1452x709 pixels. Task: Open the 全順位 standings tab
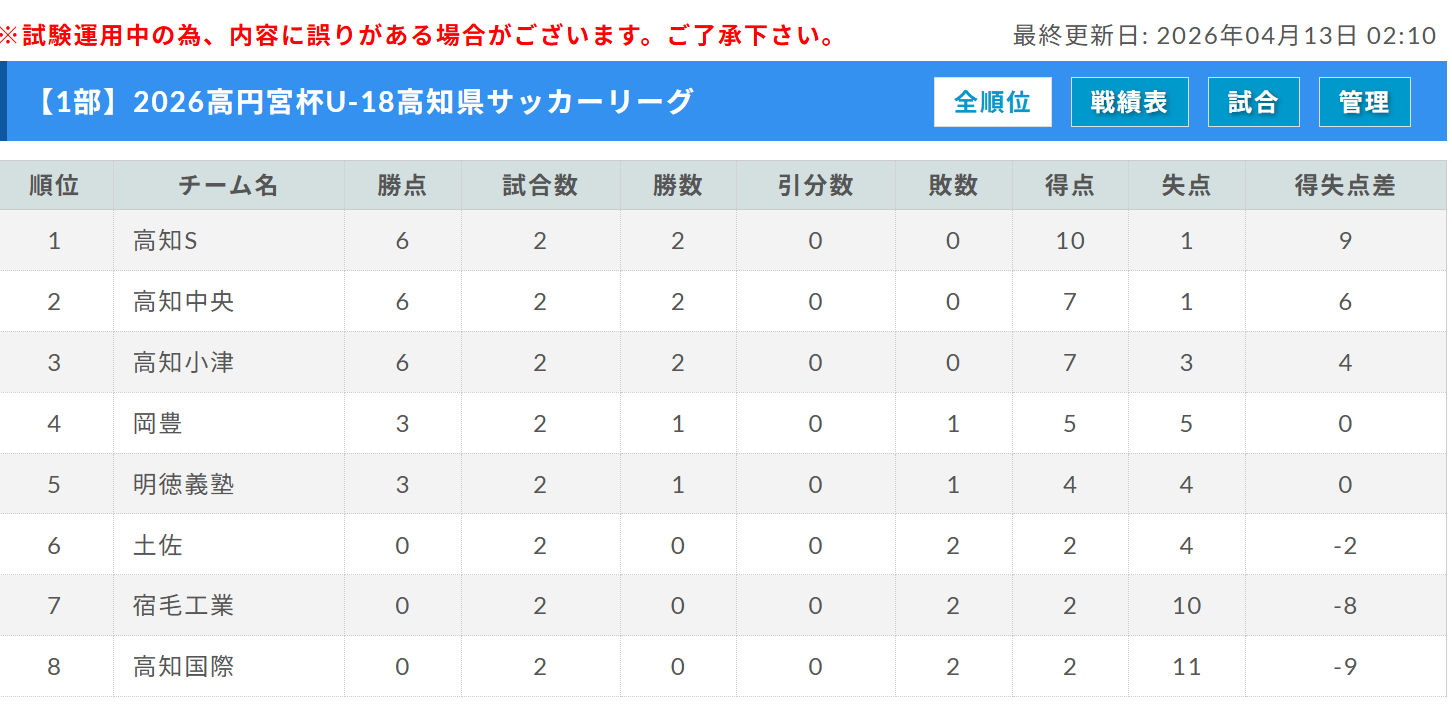pyautogui.click(x=992, y=102)
